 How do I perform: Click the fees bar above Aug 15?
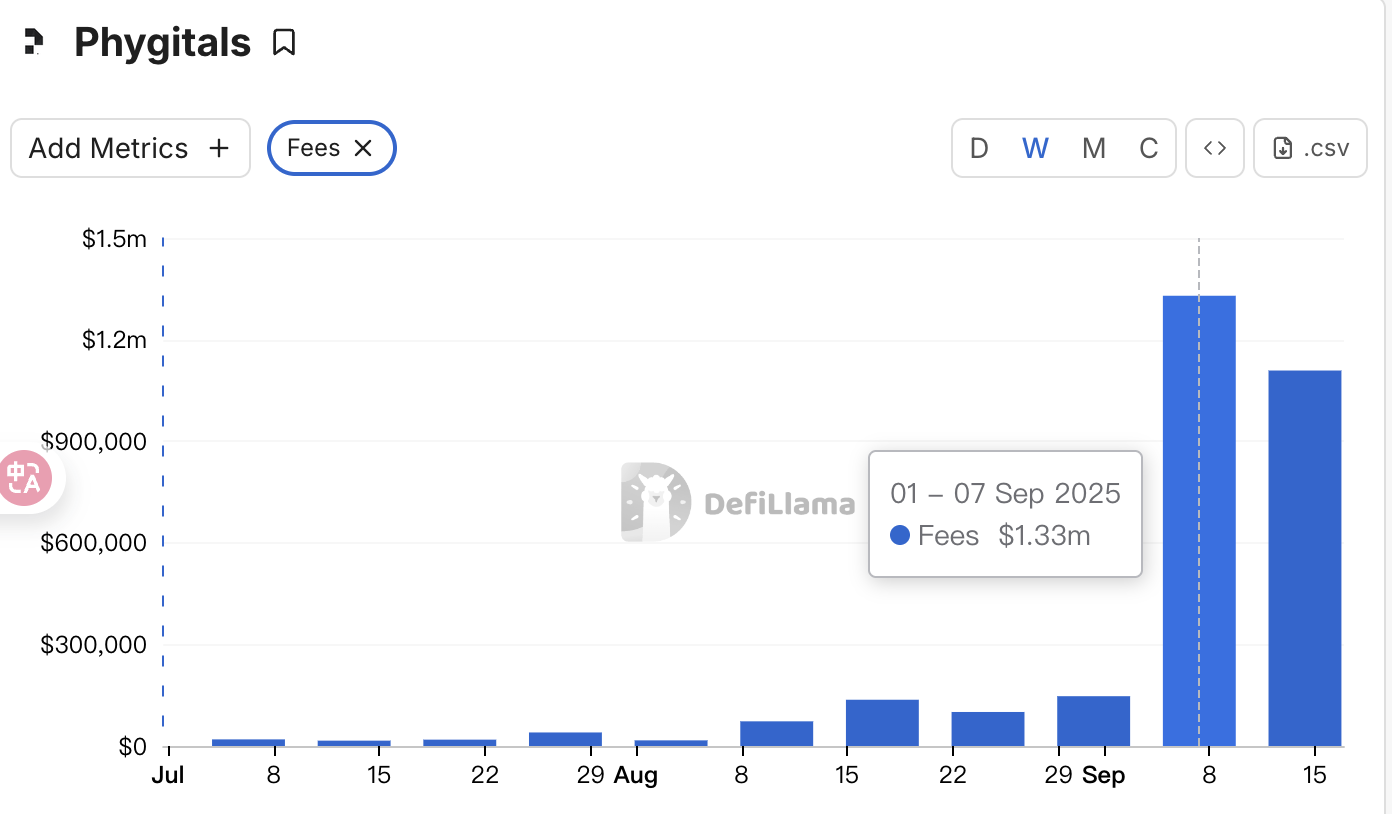[x=882, y=722]
